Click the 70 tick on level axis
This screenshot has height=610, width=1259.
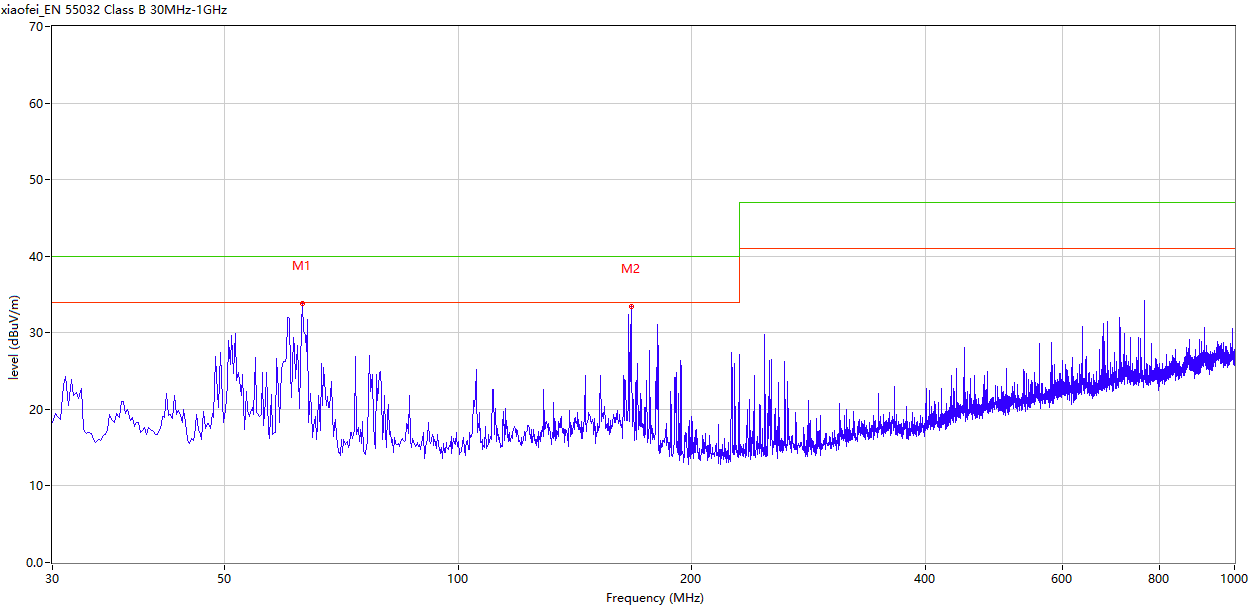tap(35, 26)
